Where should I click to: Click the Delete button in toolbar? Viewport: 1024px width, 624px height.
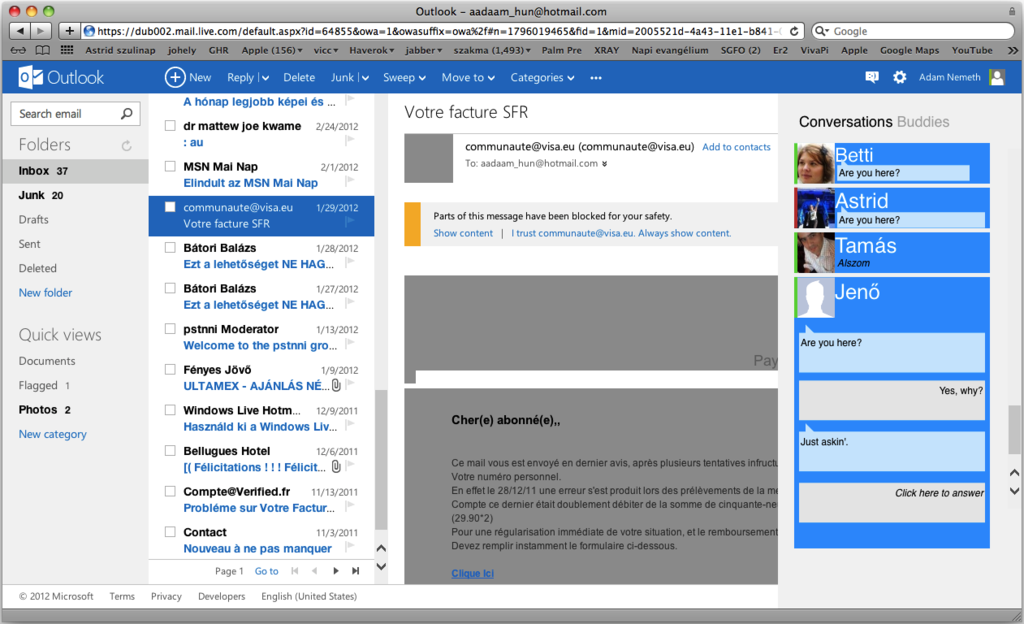click(299, 78)
